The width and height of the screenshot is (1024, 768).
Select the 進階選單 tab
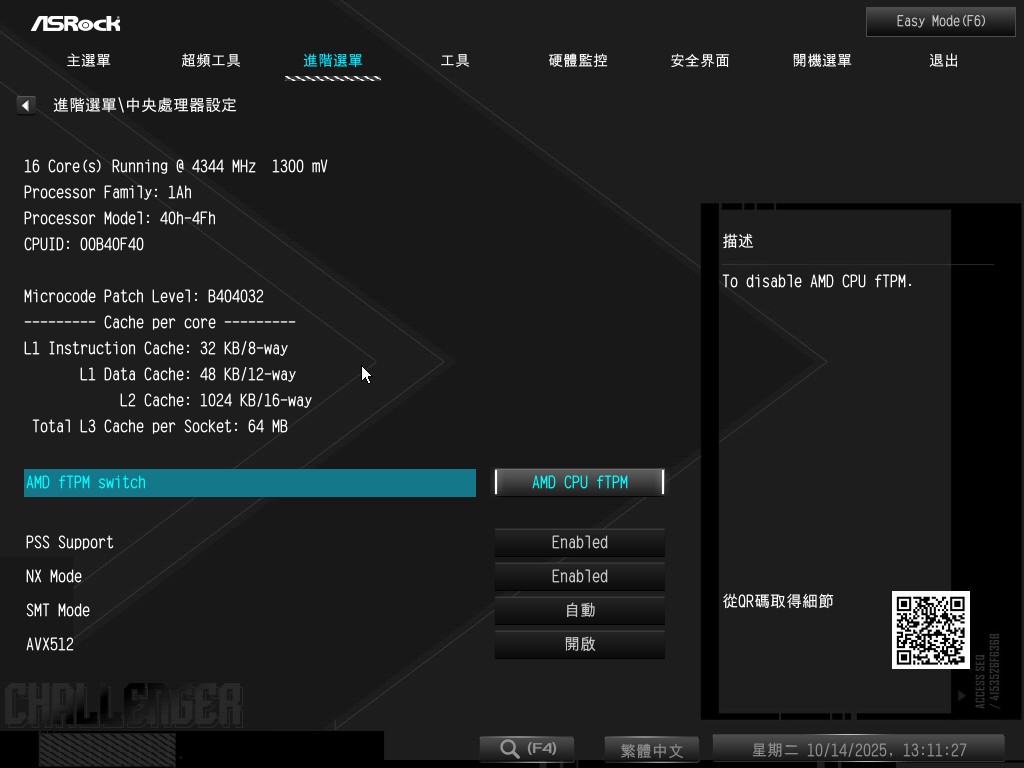333,60
